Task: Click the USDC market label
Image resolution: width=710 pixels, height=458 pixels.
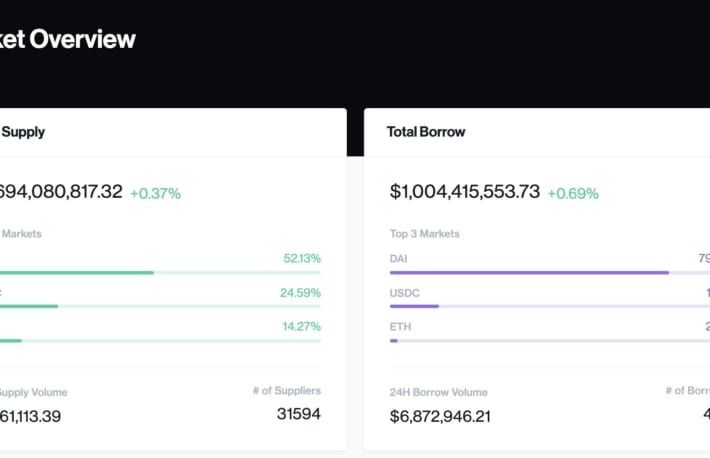Action: pyautogui.click(x=404, y=293)
